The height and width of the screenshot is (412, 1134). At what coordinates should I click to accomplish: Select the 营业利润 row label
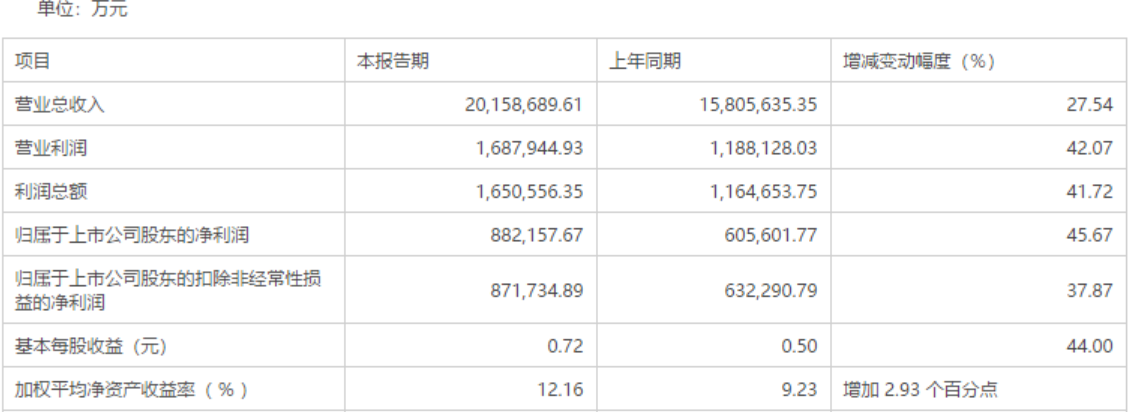[43, 147]
